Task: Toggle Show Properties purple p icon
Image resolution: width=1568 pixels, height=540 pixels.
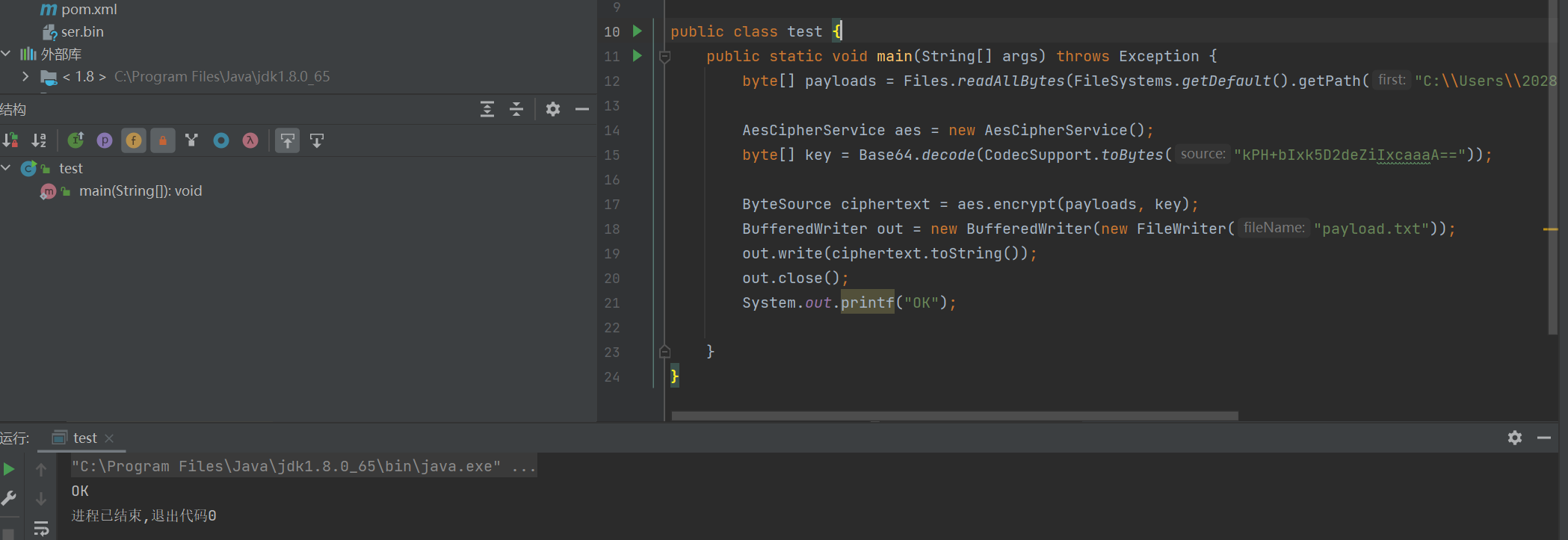Action: pos(105,140)
